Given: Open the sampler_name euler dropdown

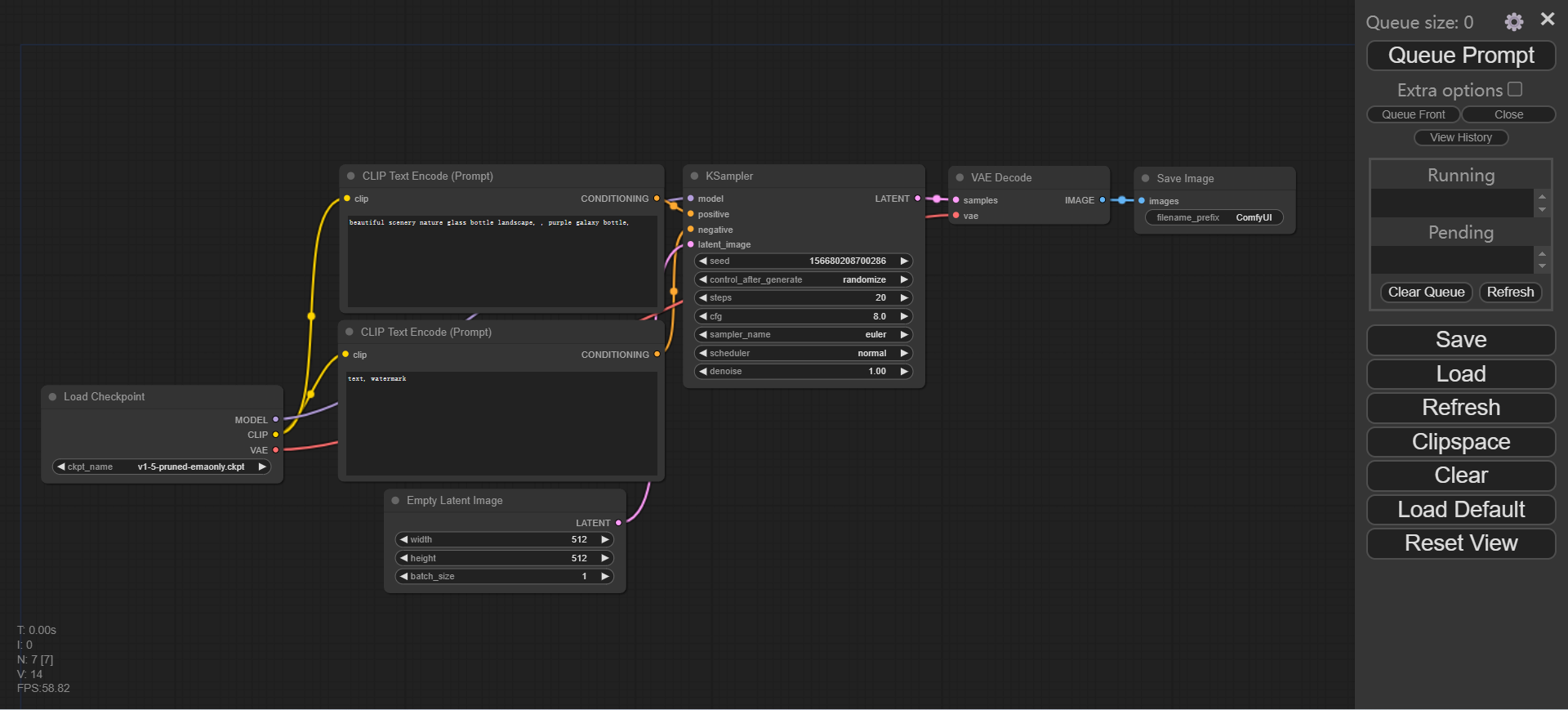Looking at the screenshot, I should tap(803, 335).
